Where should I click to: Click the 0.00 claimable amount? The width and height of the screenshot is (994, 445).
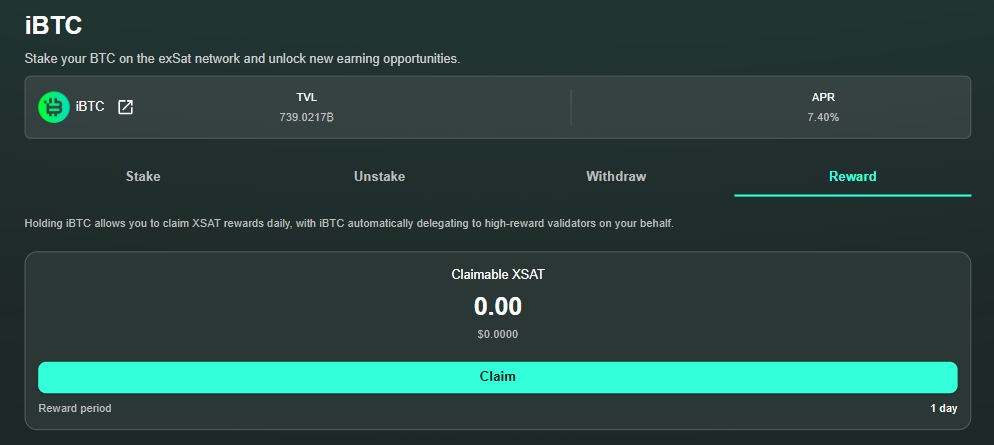[x=497, y=307]
